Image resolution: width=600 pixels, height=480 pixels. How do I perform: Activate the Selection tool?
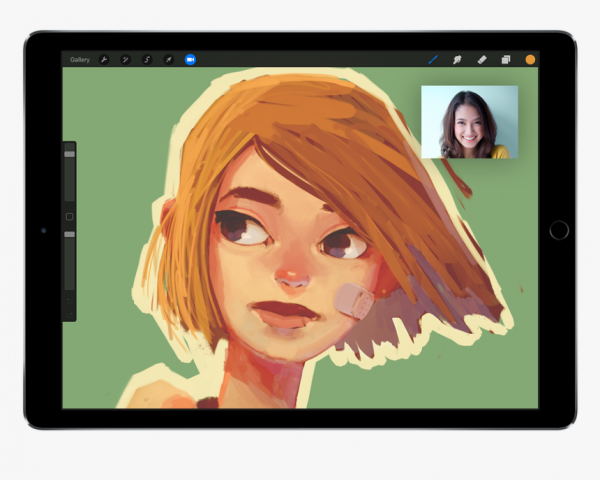click(x=147, y=60)
